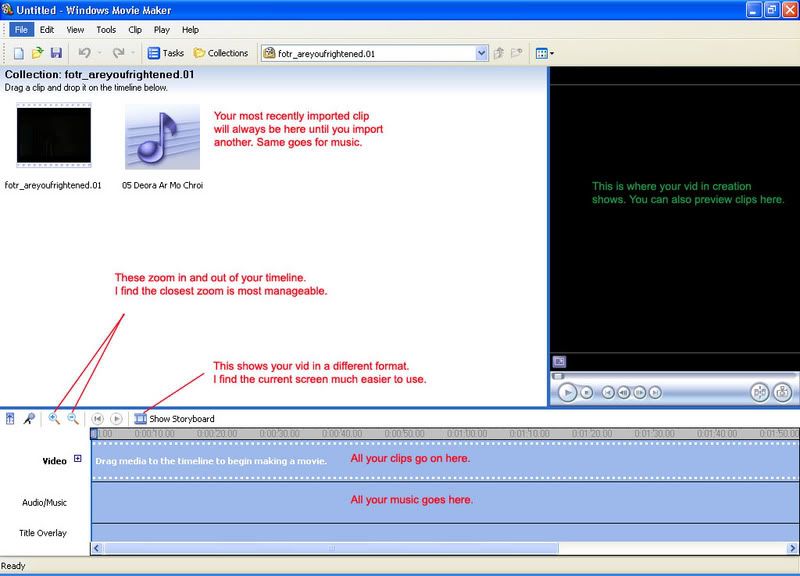
Task: Click the Windows Movie Maker title bar icon
Action: click(7, 9)
